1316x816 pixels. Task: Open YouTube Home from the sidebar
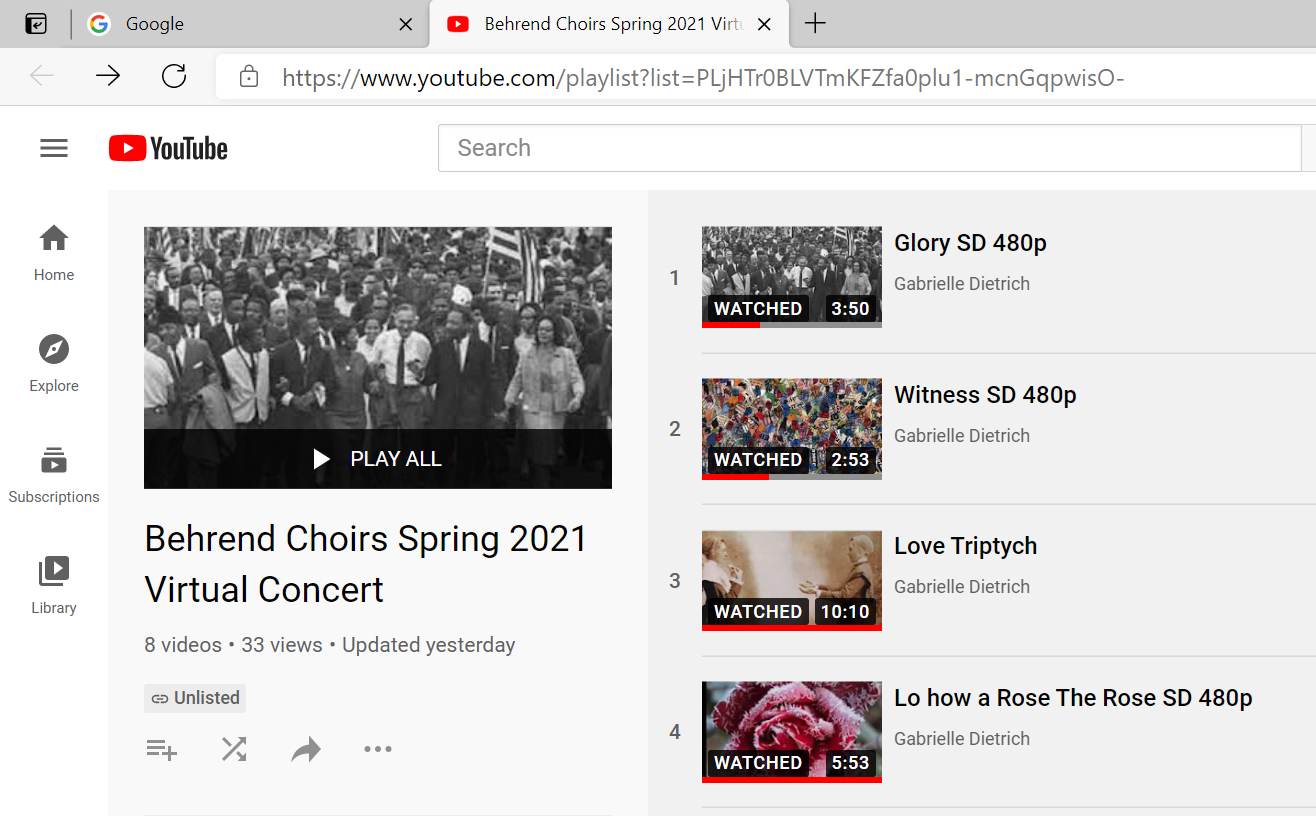[x=53, y=252]
